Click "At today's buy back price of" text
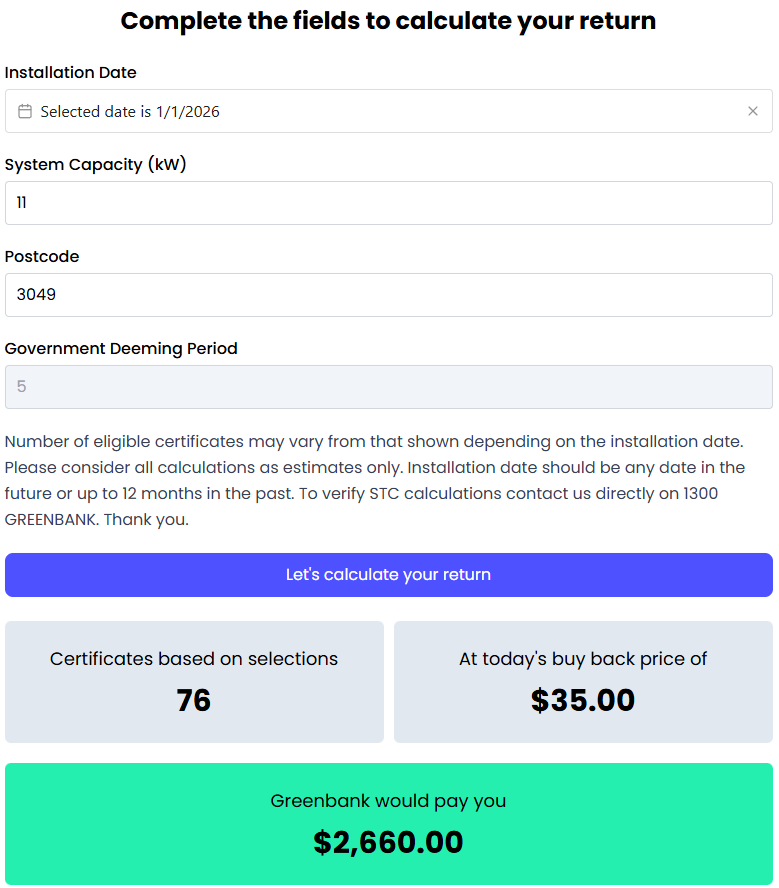Image resolution: width=779 pixels, height=888 pixels. (583, 659)
